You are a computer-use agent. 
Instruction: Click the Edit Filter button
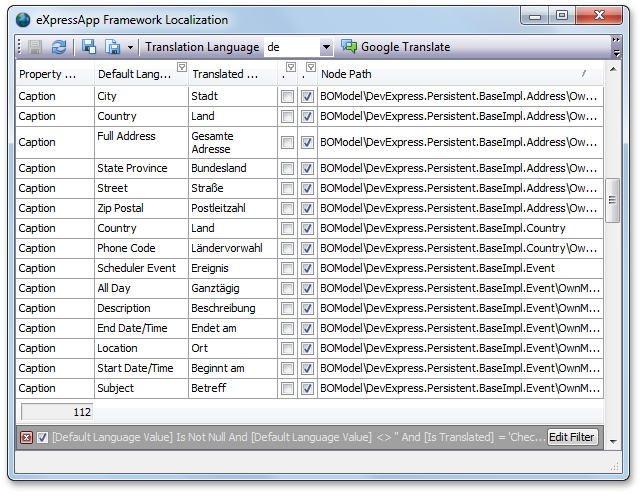tap(572, 437)
